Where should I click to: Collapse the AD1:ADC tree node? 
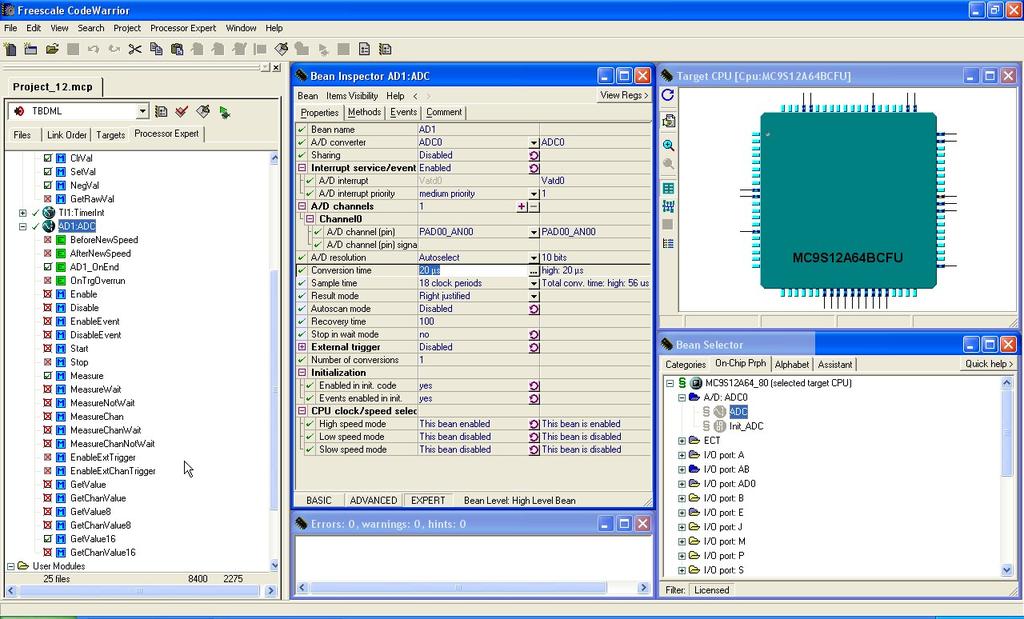(x=23, y=227)
